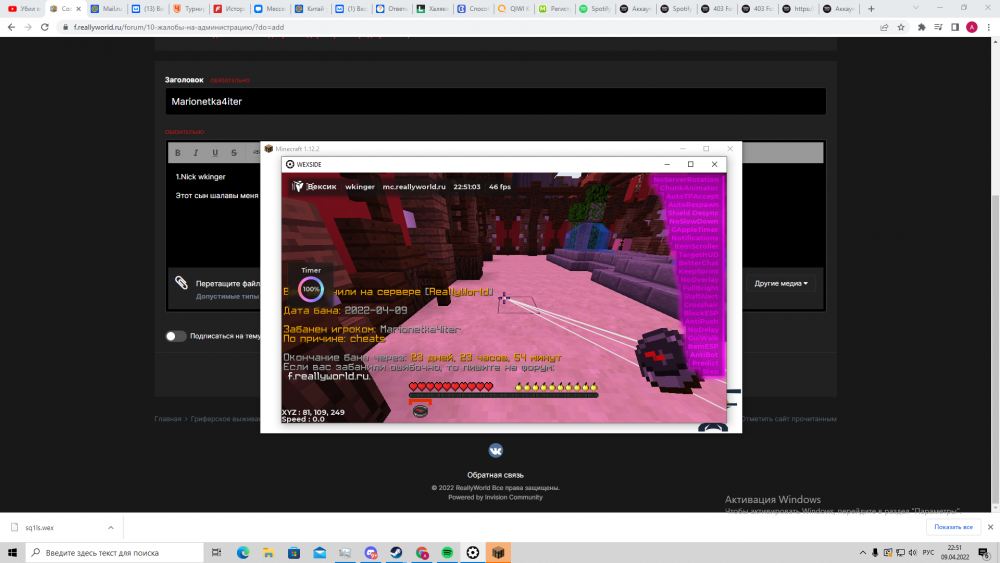Open the Chrome profile avatar A

tap(972, 27)
